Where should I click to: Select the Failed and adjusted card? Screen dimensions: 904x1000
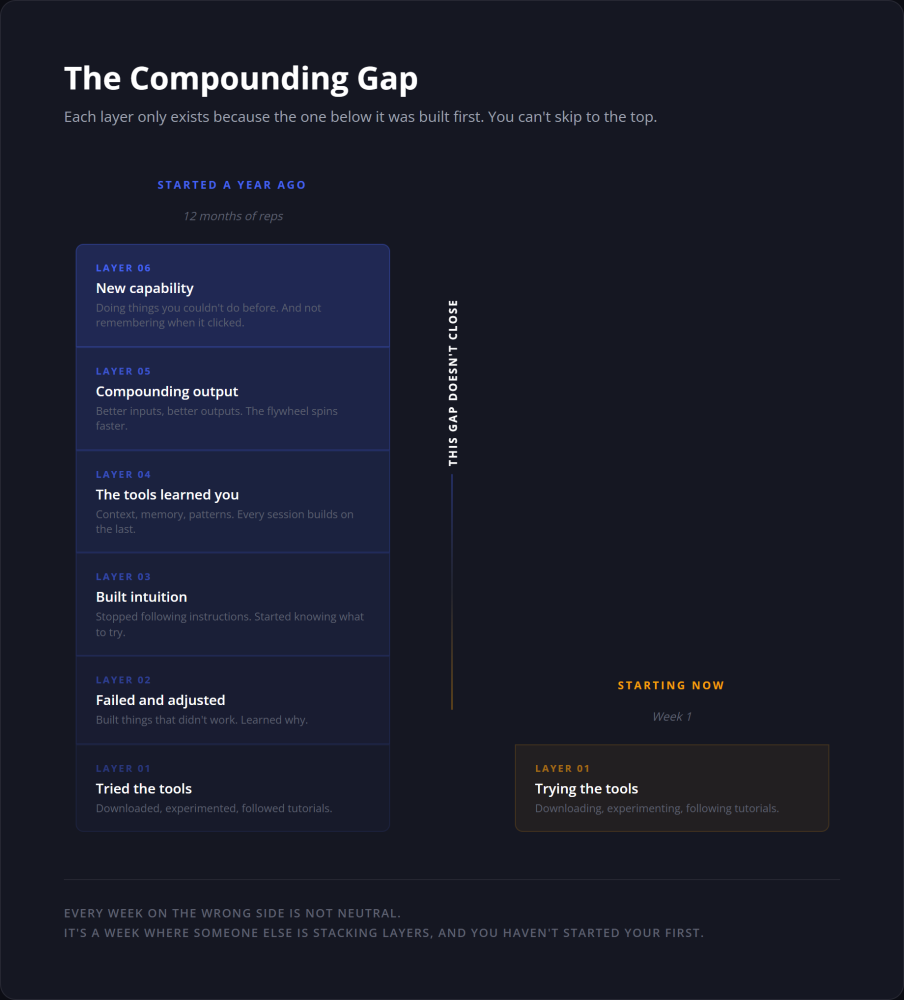[x=233, y=700]
